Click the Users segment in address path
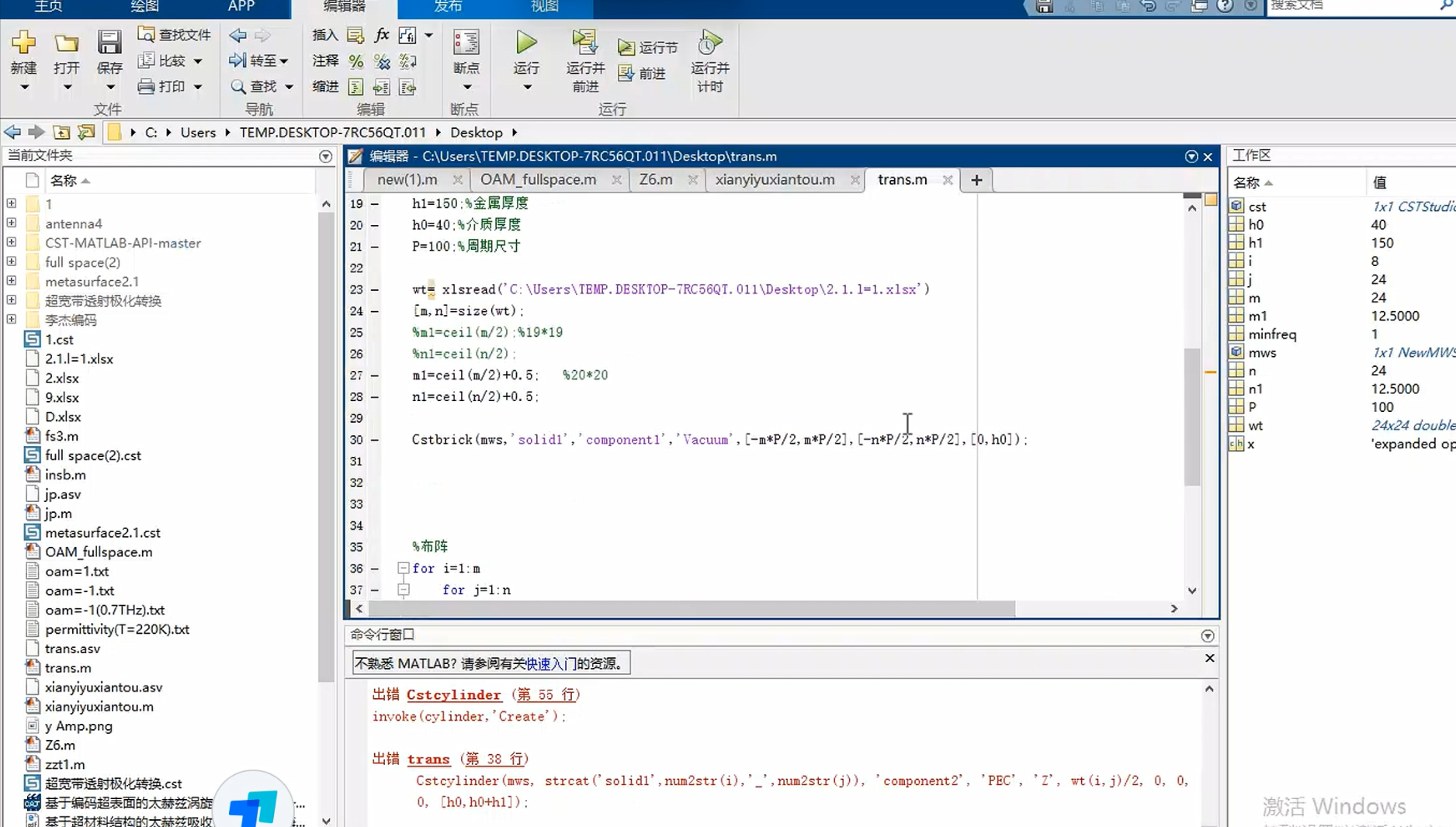This screenshot has width=1456, height=827. (198, 133)
